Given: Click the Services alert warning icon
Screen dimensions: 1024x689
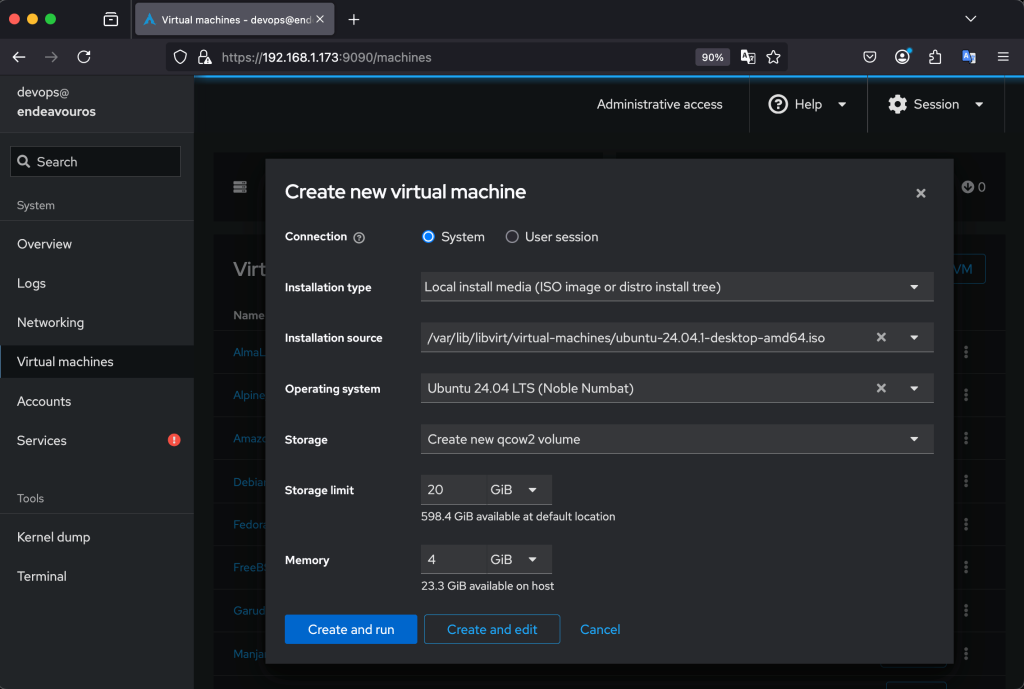Looking at the screenshot, I should click(x=174, y=440).
